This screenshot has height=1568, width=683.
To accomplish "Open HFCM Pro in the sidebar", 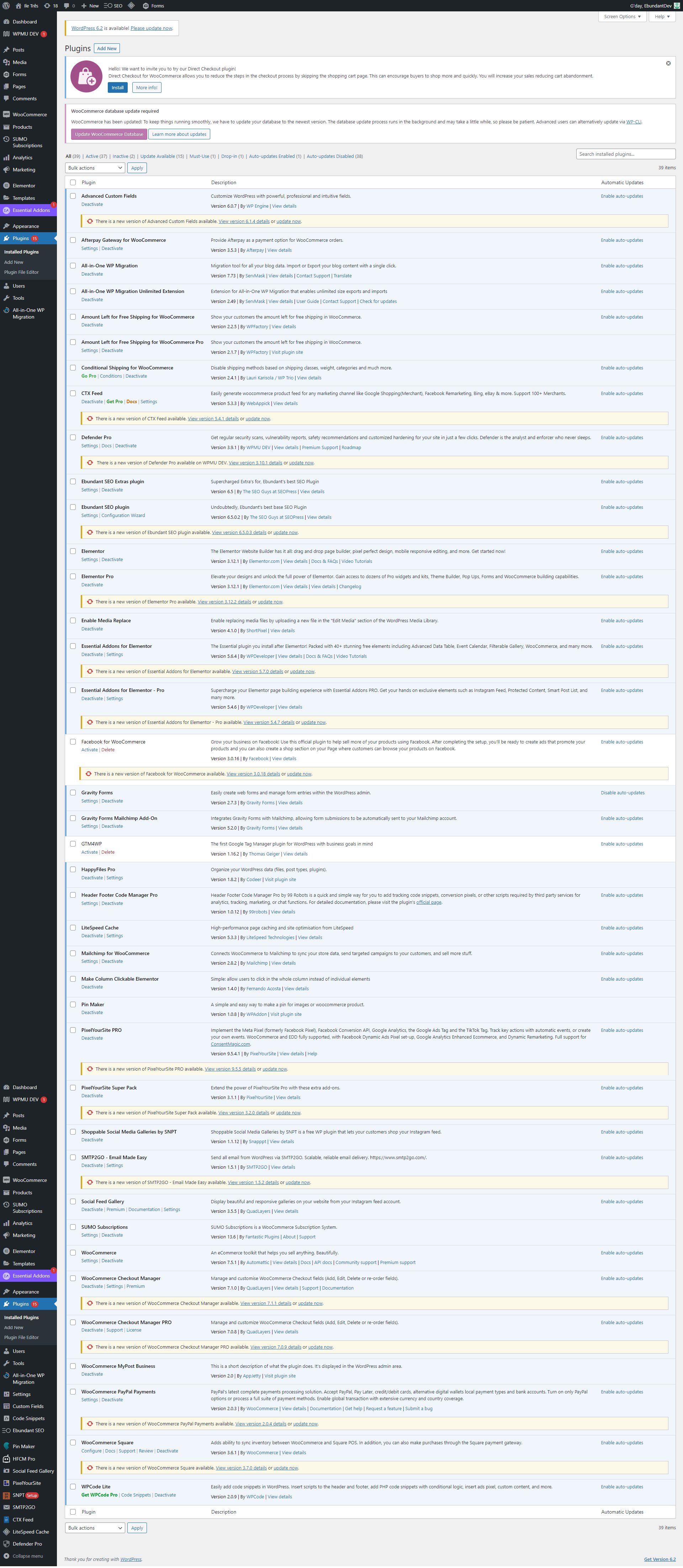I will (23, 1458).
